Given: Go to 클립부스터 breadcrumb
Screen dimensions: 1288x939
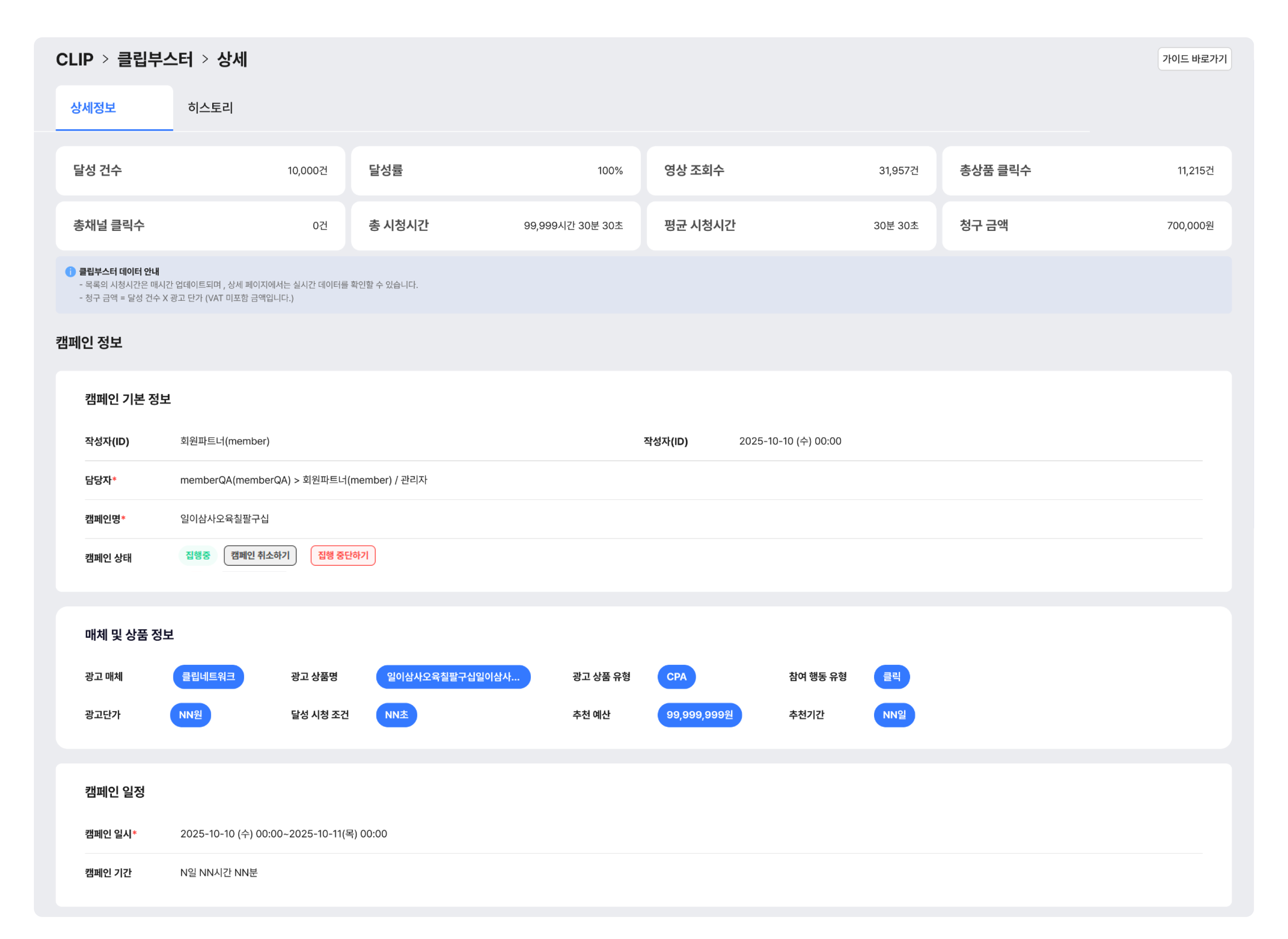Looking at the screenshot, I should [x=155, y=60].
